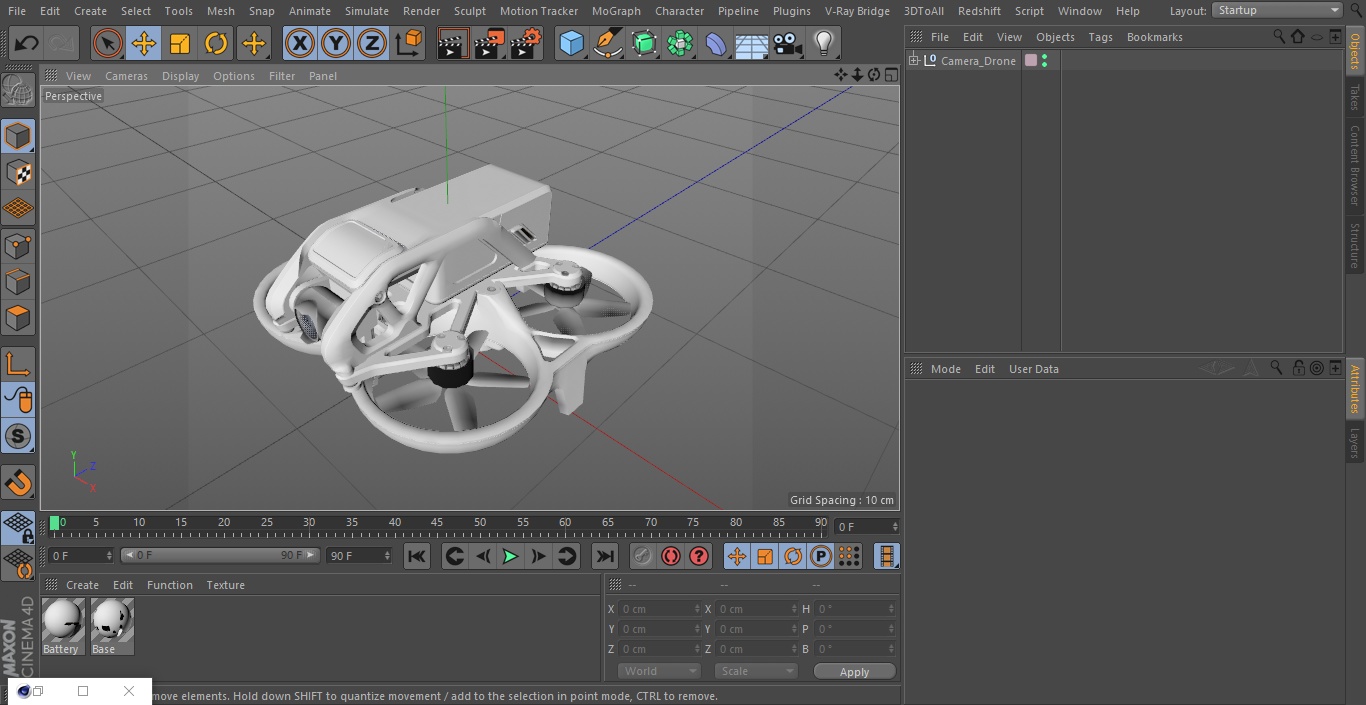Play the animation forward

coord(510,556)
